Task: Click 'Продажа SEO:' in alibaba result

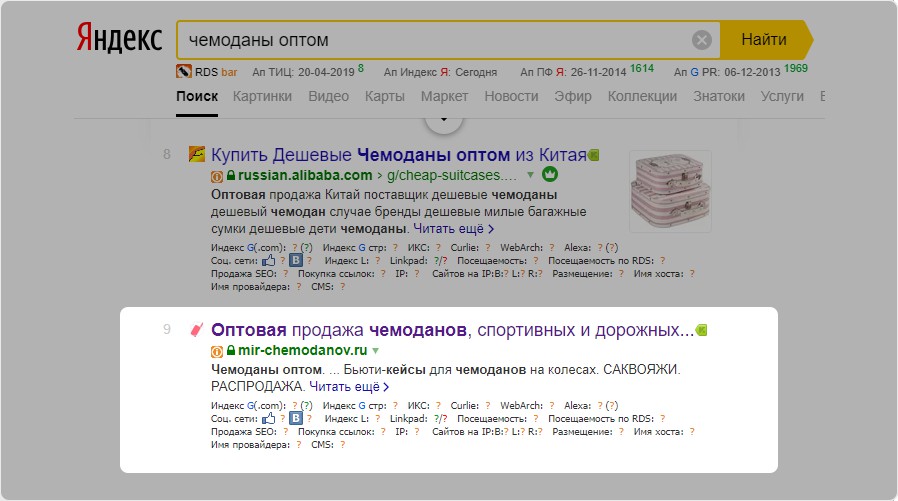Action: 243,274
